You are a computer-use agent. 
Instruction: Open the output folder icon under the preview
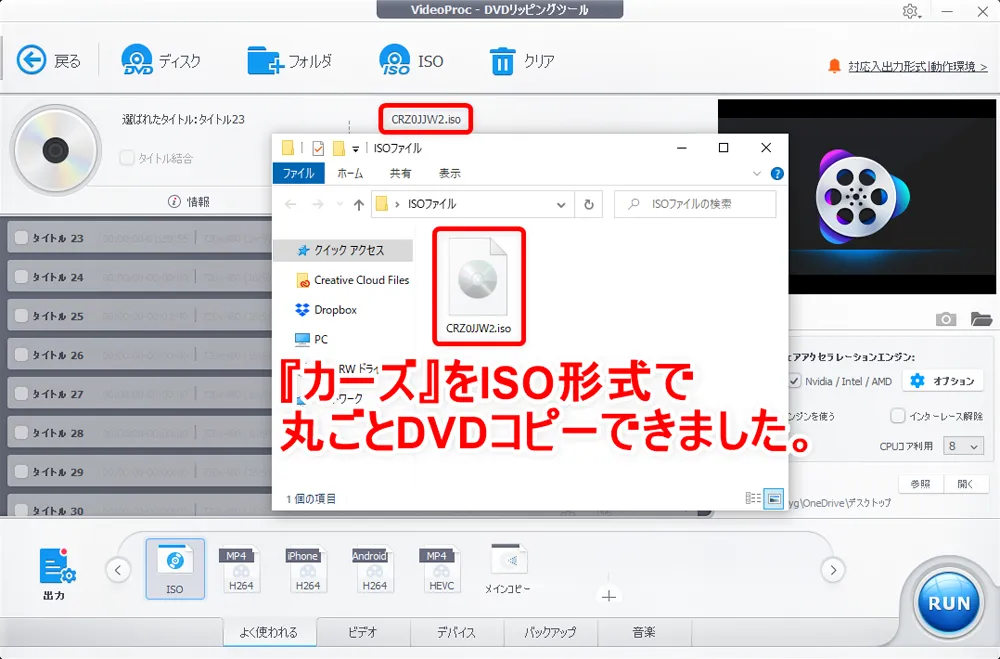[981, 318]
